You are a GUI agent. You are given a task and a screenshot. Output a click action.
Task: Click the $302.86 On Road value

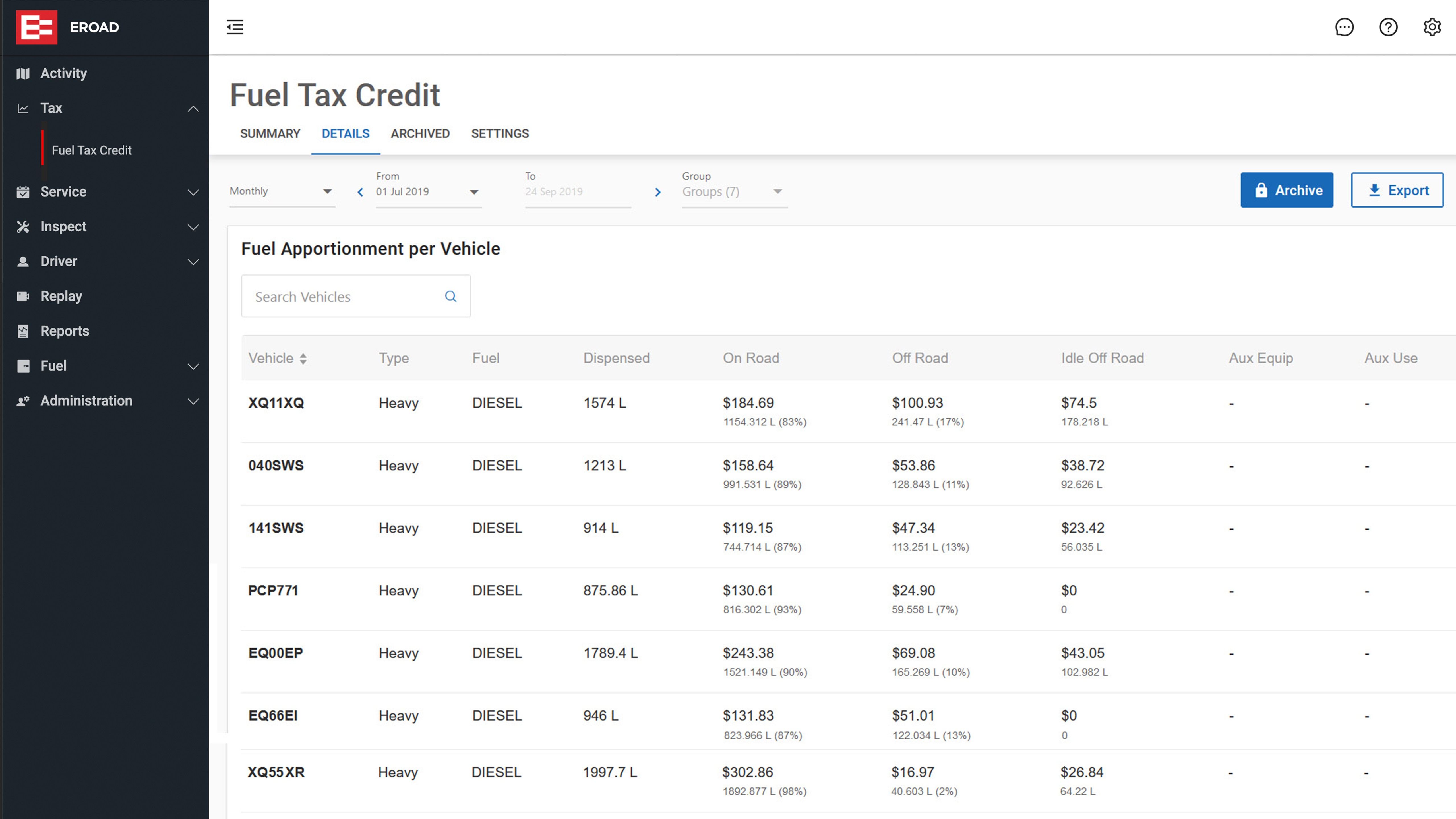tap(747, 773)
